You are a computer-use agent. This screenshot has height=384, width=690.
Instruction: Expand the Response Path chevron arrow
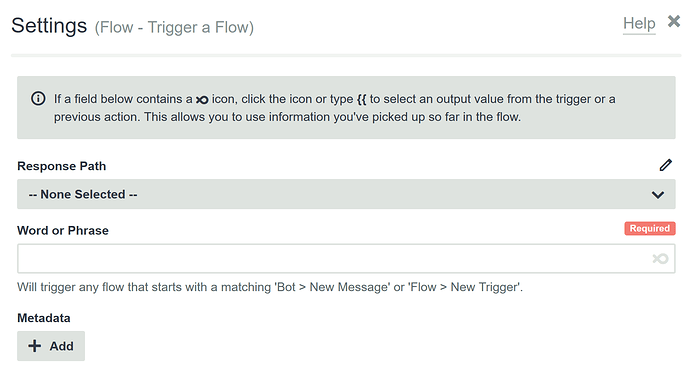658,194
